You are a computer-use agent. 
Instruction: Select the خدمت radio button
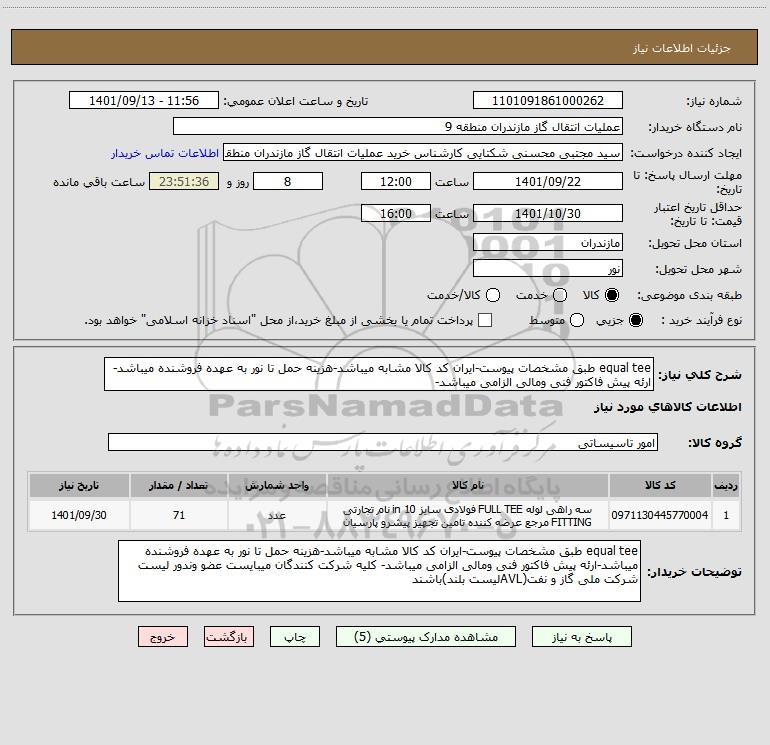point(560,295)
